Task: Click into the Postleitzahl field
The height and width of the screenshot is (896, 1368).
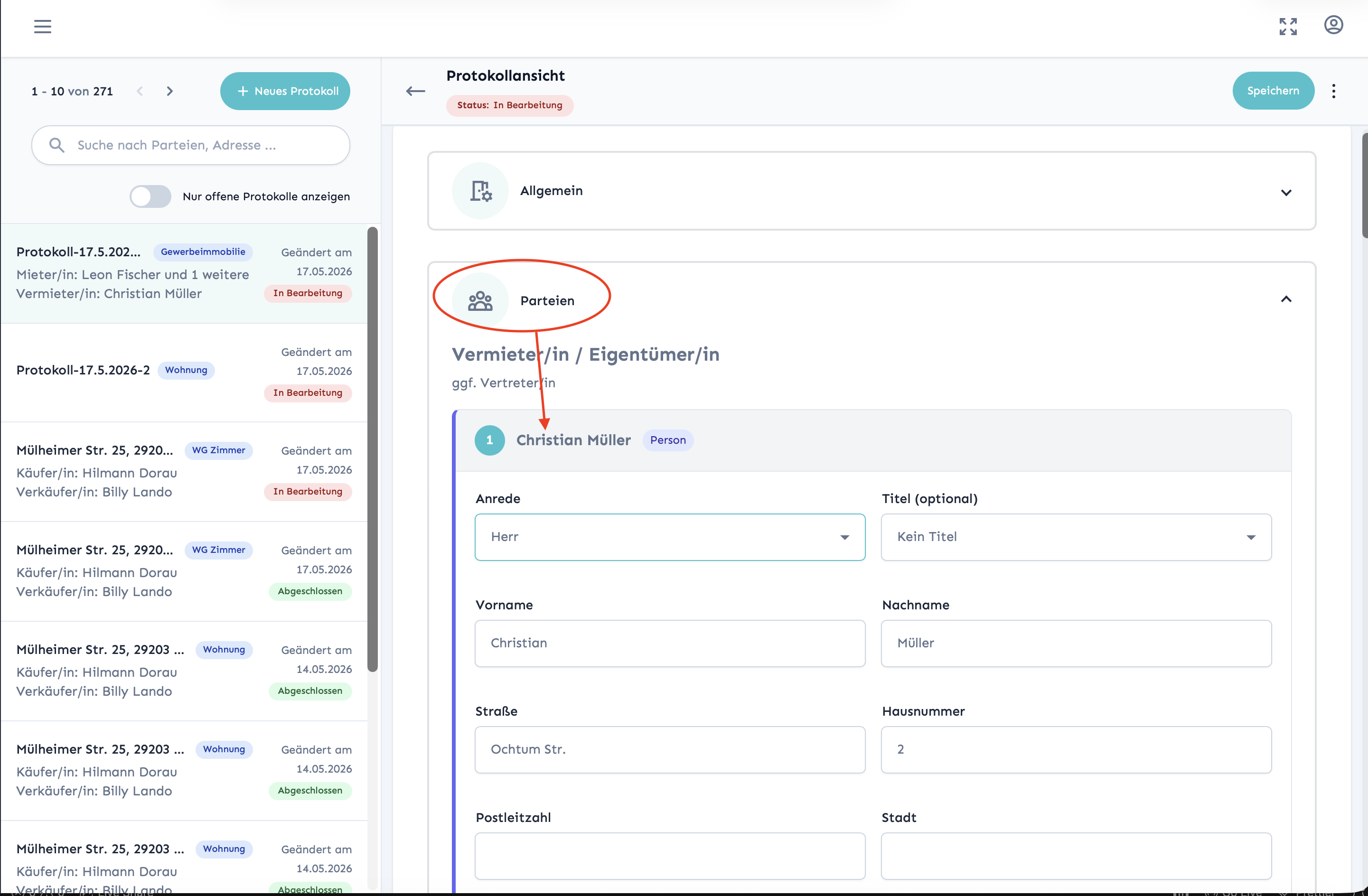Action: coord(670,856)
